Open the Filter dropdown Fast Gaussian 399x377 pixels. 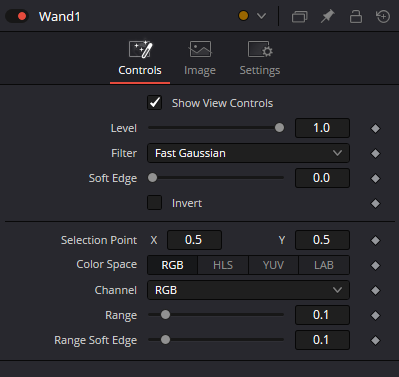click(x=248, y=153)
